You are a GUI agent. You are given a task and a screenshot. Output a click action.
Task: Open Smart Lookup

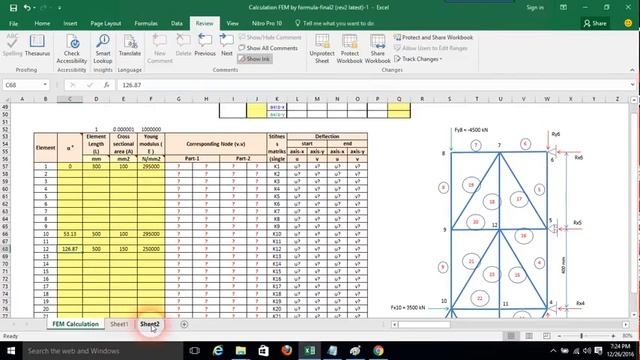[x=103, y=49]
